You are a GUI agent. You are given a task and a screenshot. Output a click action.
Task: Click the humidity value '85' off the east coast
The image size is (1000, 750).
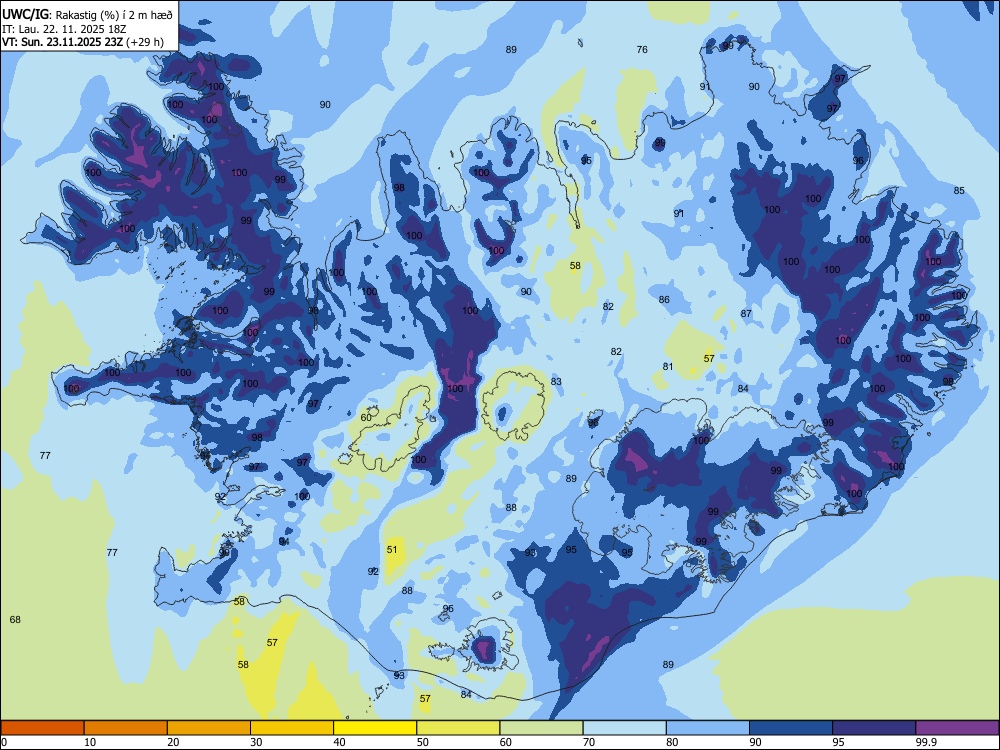959,191
